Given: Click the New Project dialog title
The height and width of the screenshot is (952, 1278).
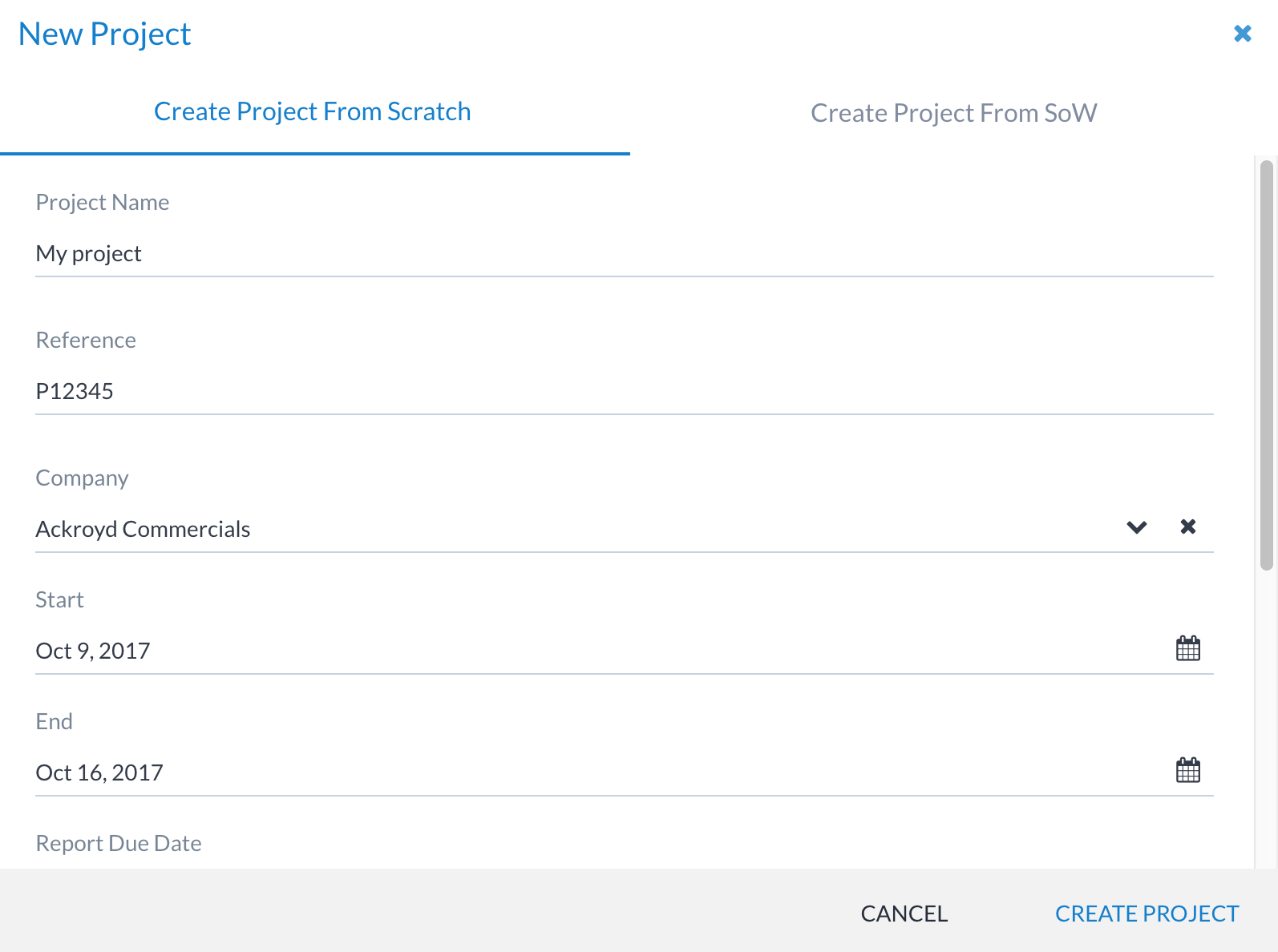Looking at the screenshot, I should tap(104, 34).
